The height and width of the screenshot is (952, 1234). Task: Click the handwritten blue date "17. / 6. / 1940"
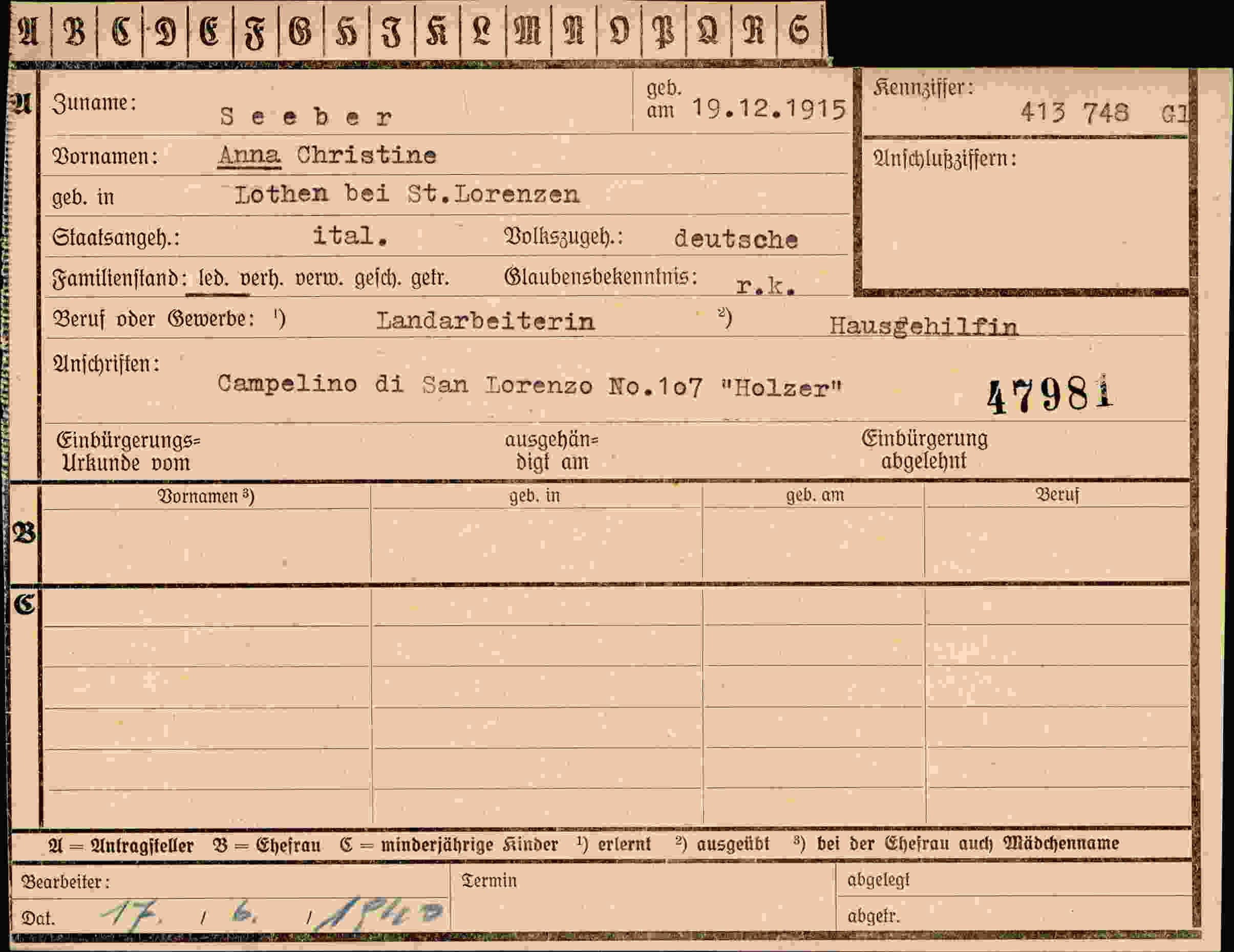pyautogui.click(x=272, y=914)
